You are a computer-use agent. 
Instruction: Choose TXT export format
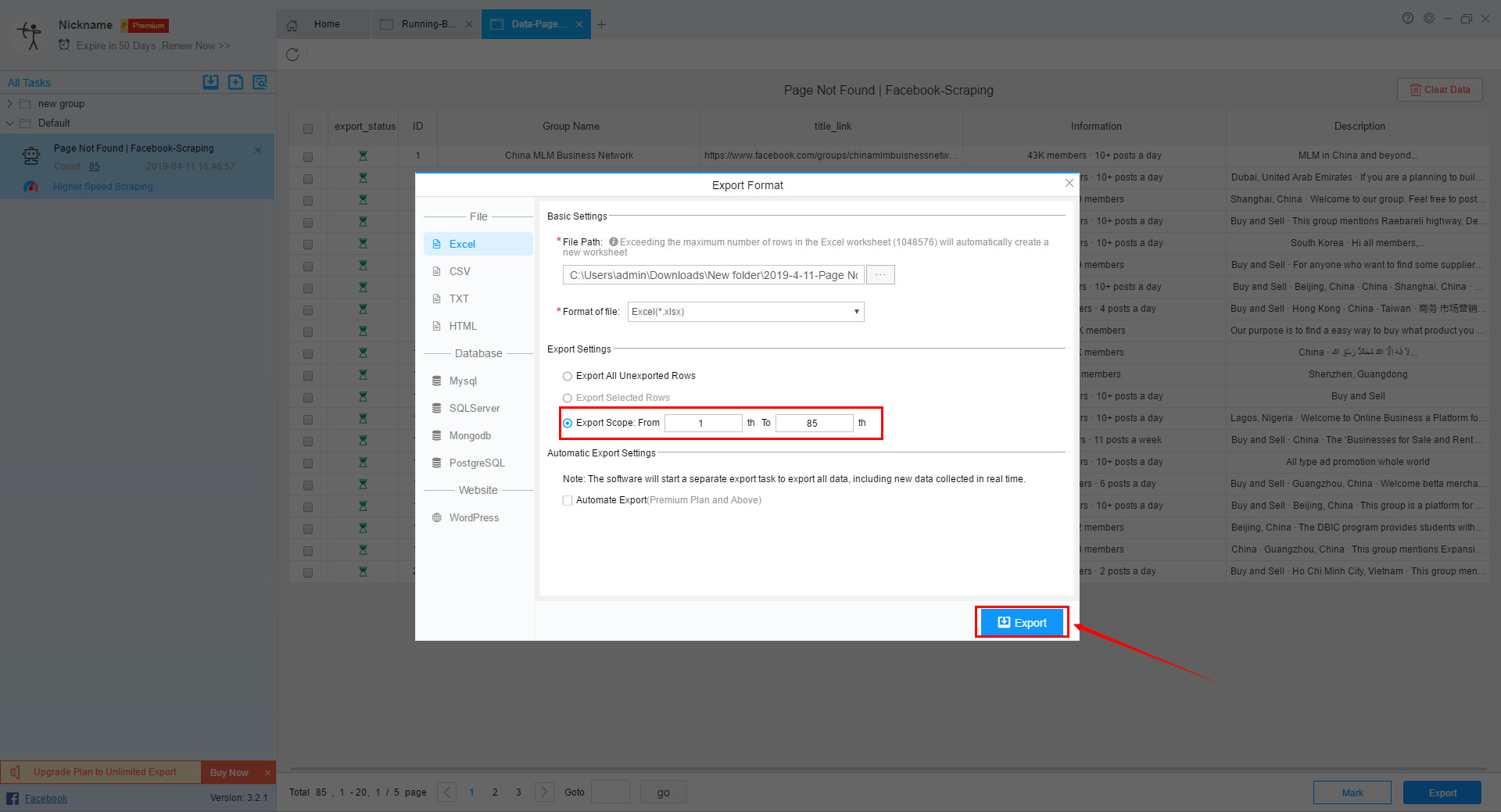pyautogui.click(x=478, y=299)
